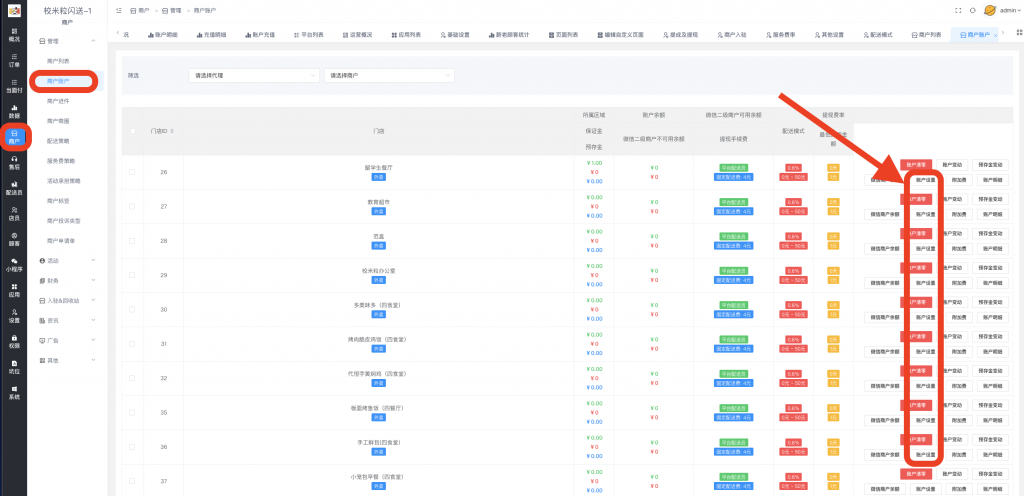Toggle sidebar collapse icon before breadcrumb
Image resolution: width=1024 pixels, height=496 pixels.
(x=120, y=10)
